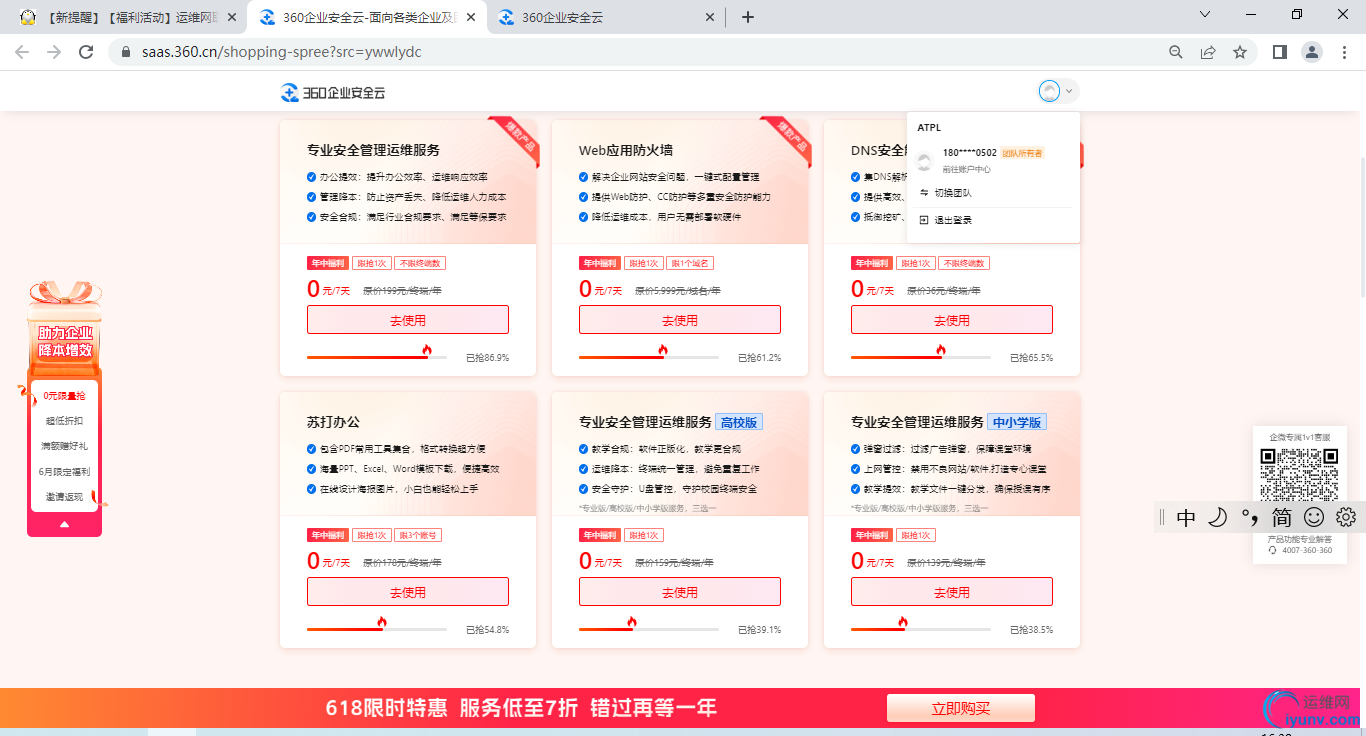Click 去使用 under Web应用防火墙
This screenshot has height=736, width=1366.
click(x=680, y=320)
